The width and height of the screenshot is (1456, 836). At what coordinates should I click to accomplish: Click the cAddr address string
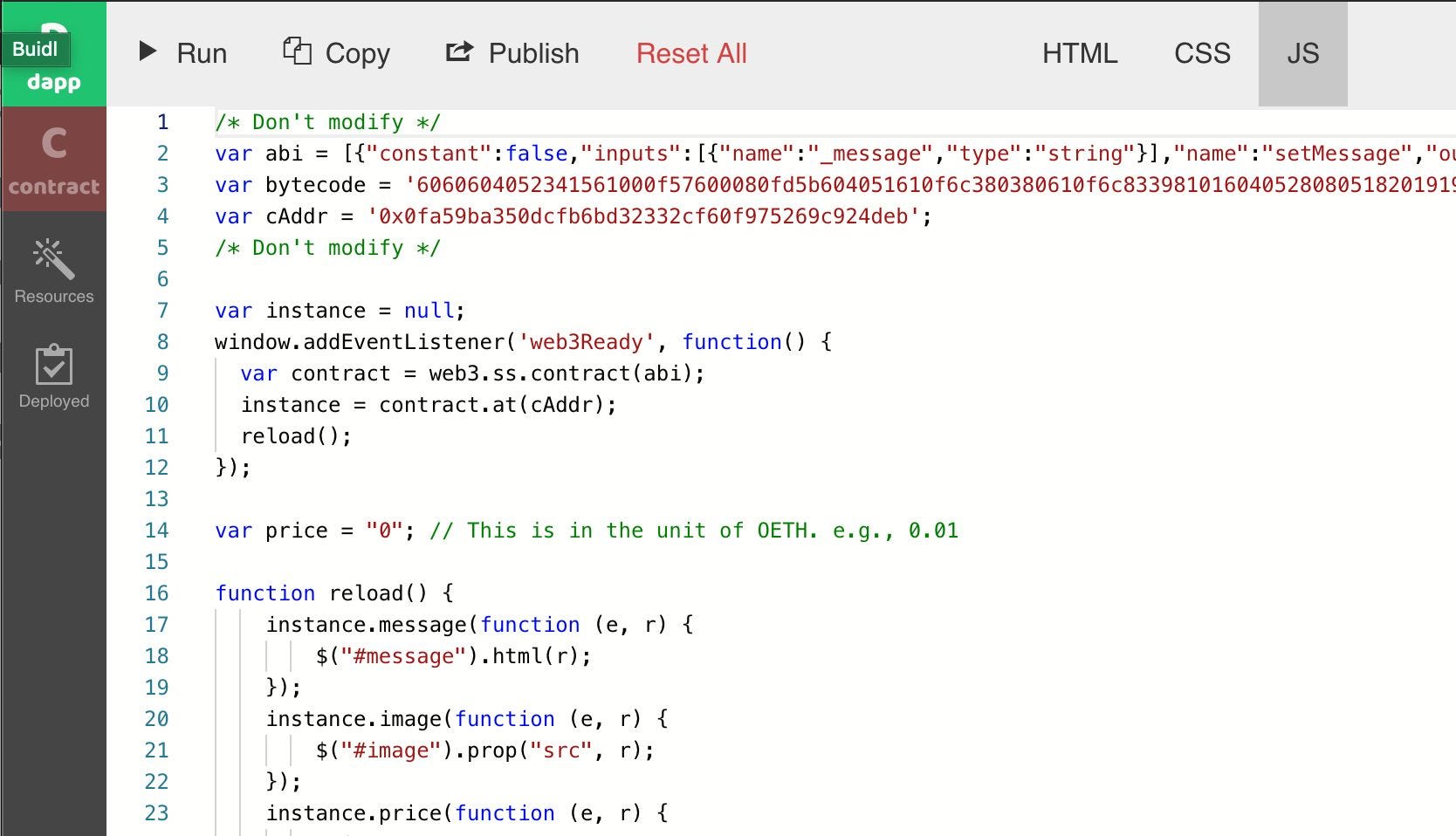(x=643, y=216)
